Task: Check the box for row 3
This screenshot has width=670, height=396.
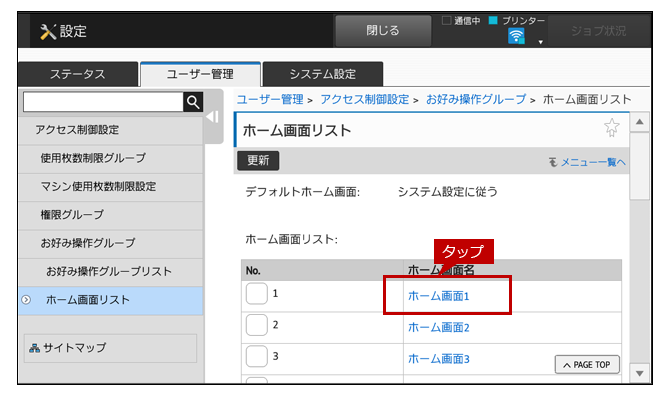Action: (256, 356)
